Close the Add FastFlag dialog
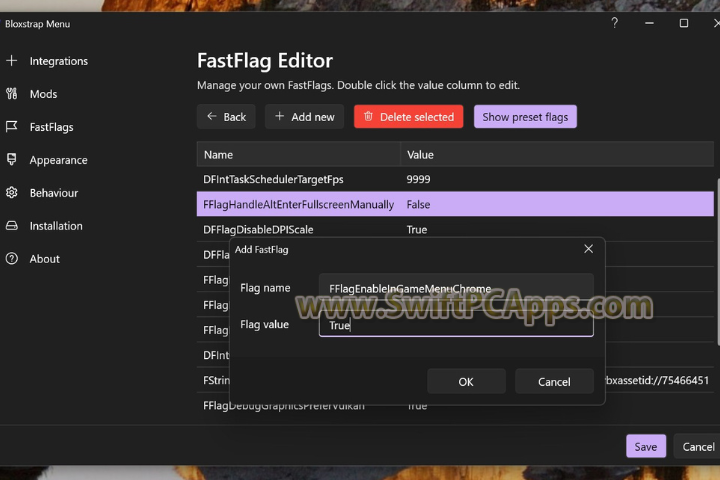 [588, 249]
